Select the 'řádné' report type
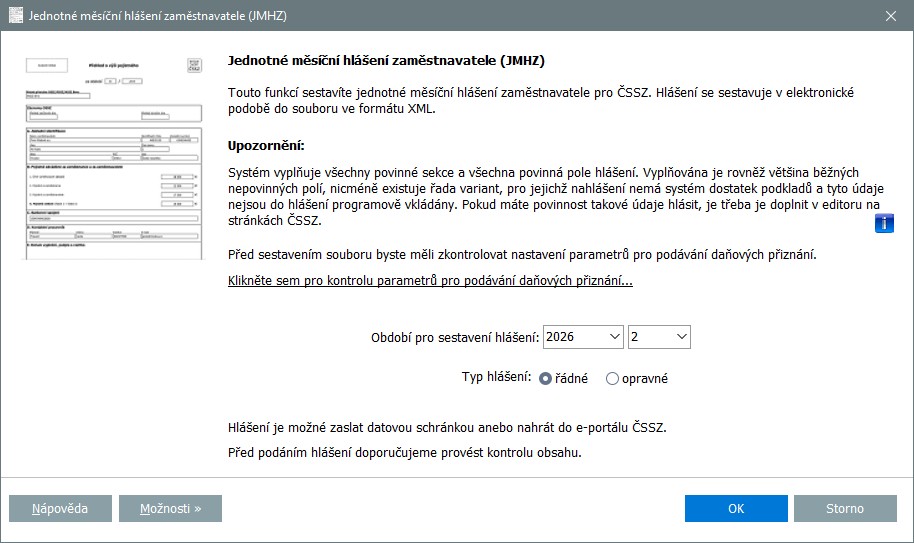Viewport: 914px width, 543px height. (x=546, y=379)
